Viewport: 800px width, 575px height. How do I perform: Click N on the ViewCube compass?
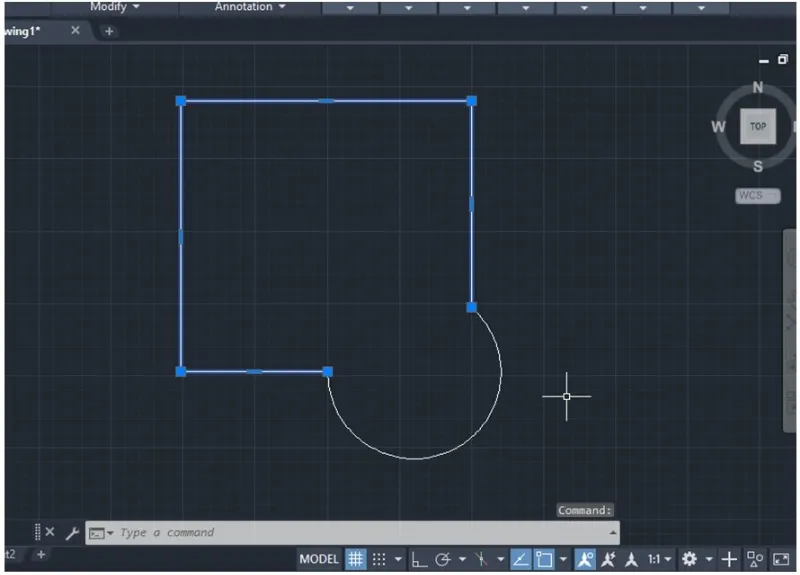pyautogui.click(x=758, y=88)
